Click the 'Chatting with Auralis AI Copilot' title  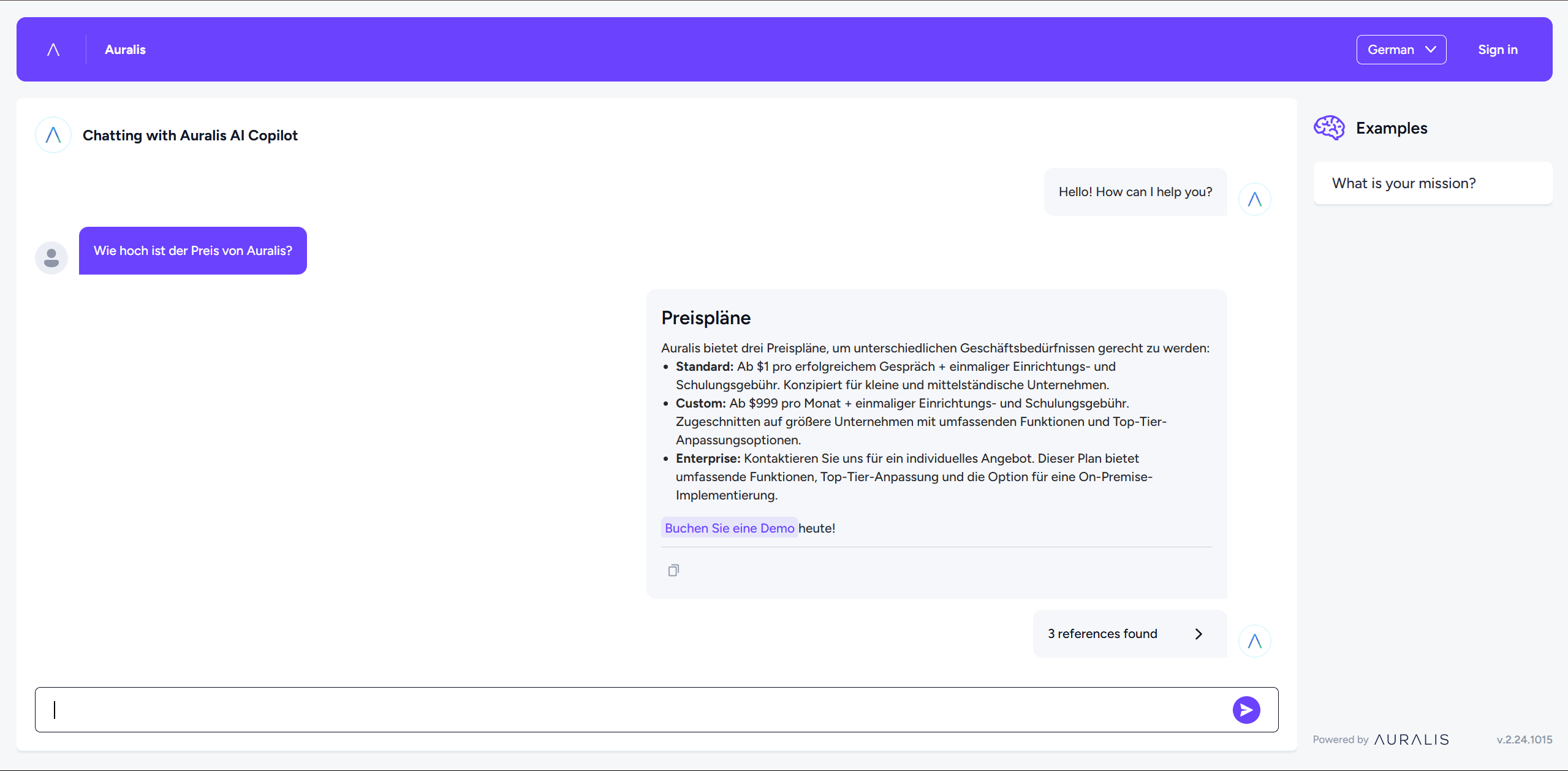point(190,135)
